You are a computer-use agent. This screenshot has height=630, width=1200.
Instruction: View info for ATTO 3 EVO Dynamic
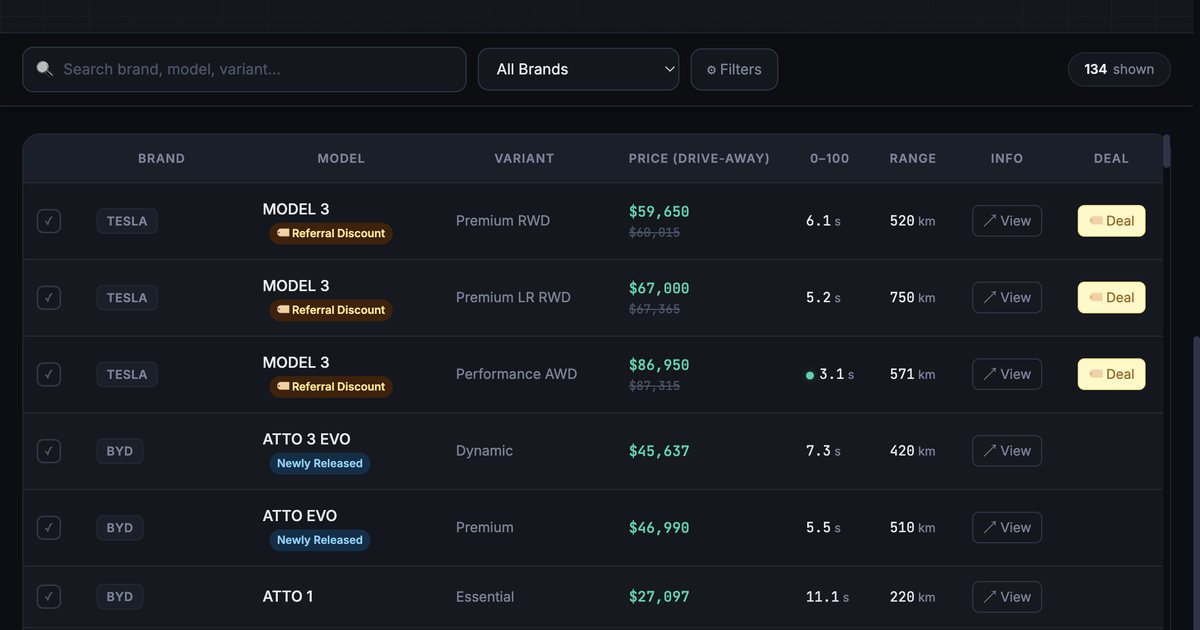pos(1007,451)
